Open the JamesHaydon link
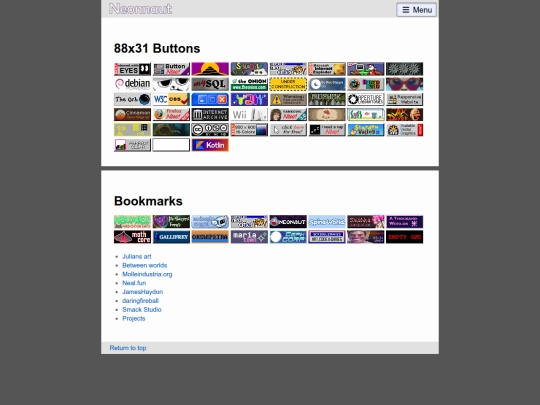The image size is (540, 405). click(x=143, y=292)
